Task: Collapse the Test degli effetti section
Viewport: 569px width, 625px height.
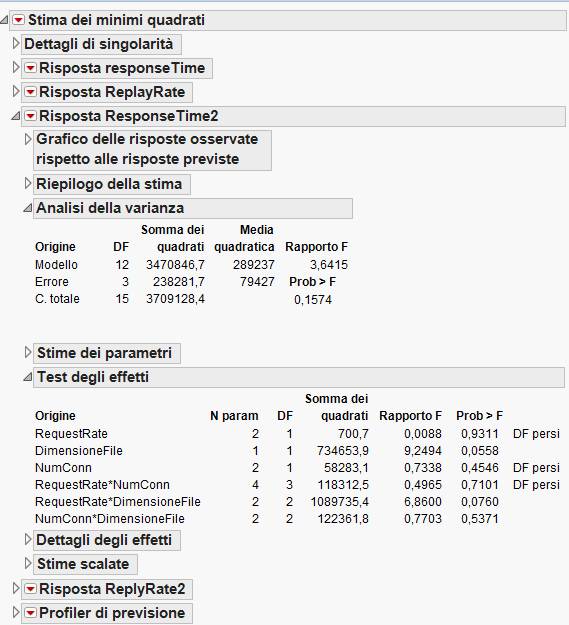Action: tap(27, 377)
